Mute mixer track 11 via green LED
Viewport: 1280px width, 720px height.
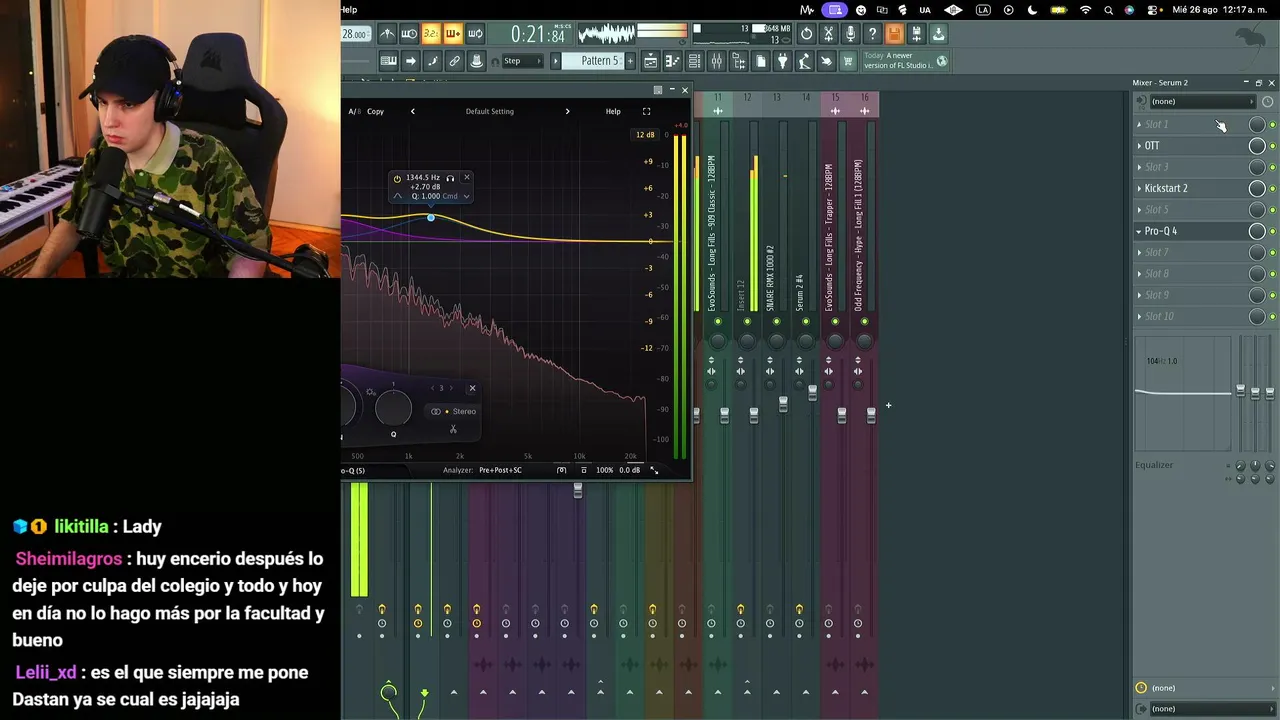coord(716,321)
